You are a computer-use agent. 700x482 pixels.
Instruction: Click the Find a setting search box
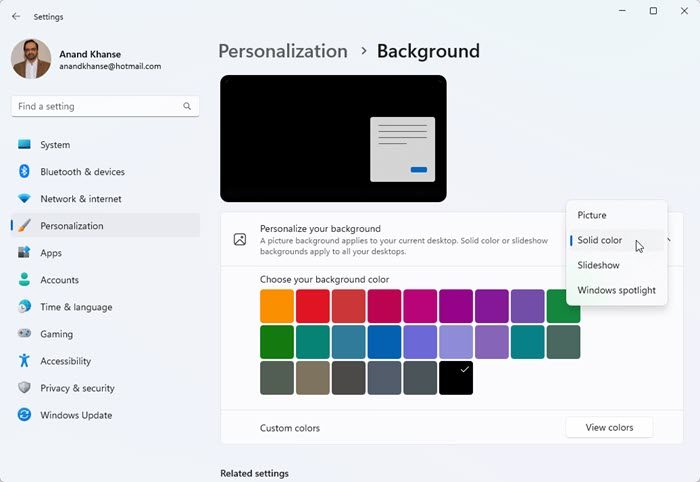tap(105, 106)
